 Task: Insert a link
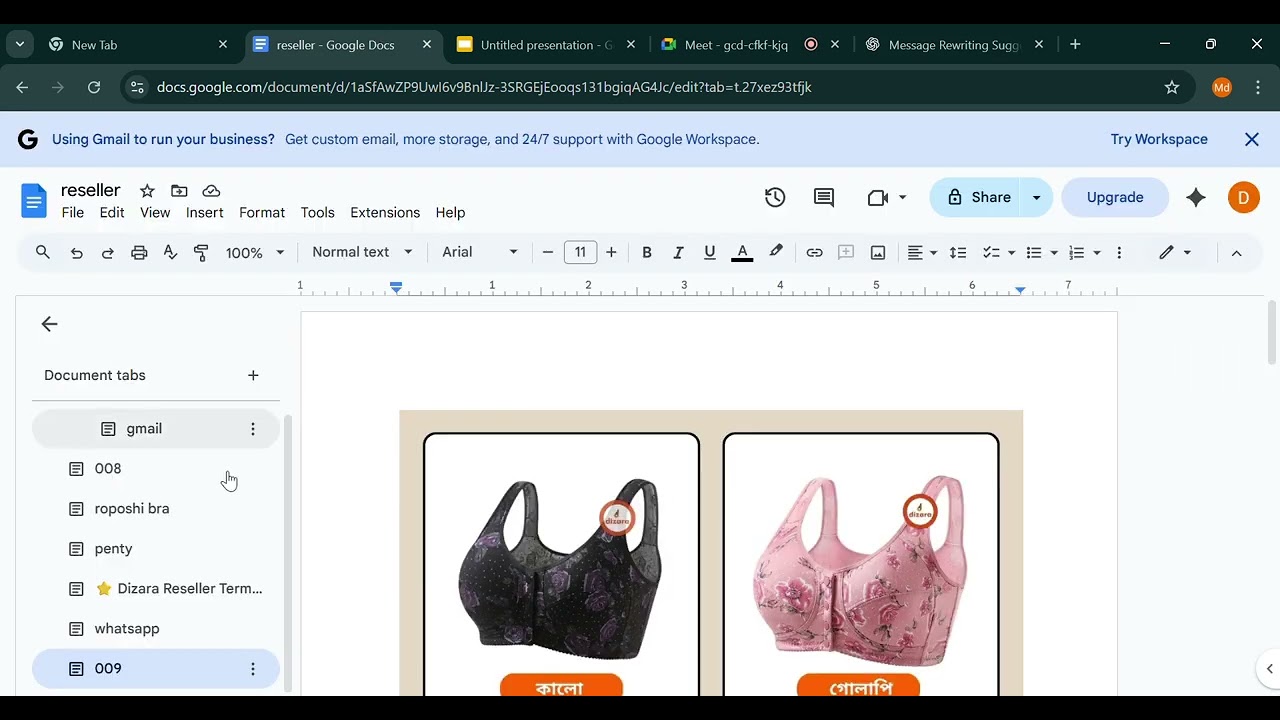pyautogui.click(x=814, y=253)
